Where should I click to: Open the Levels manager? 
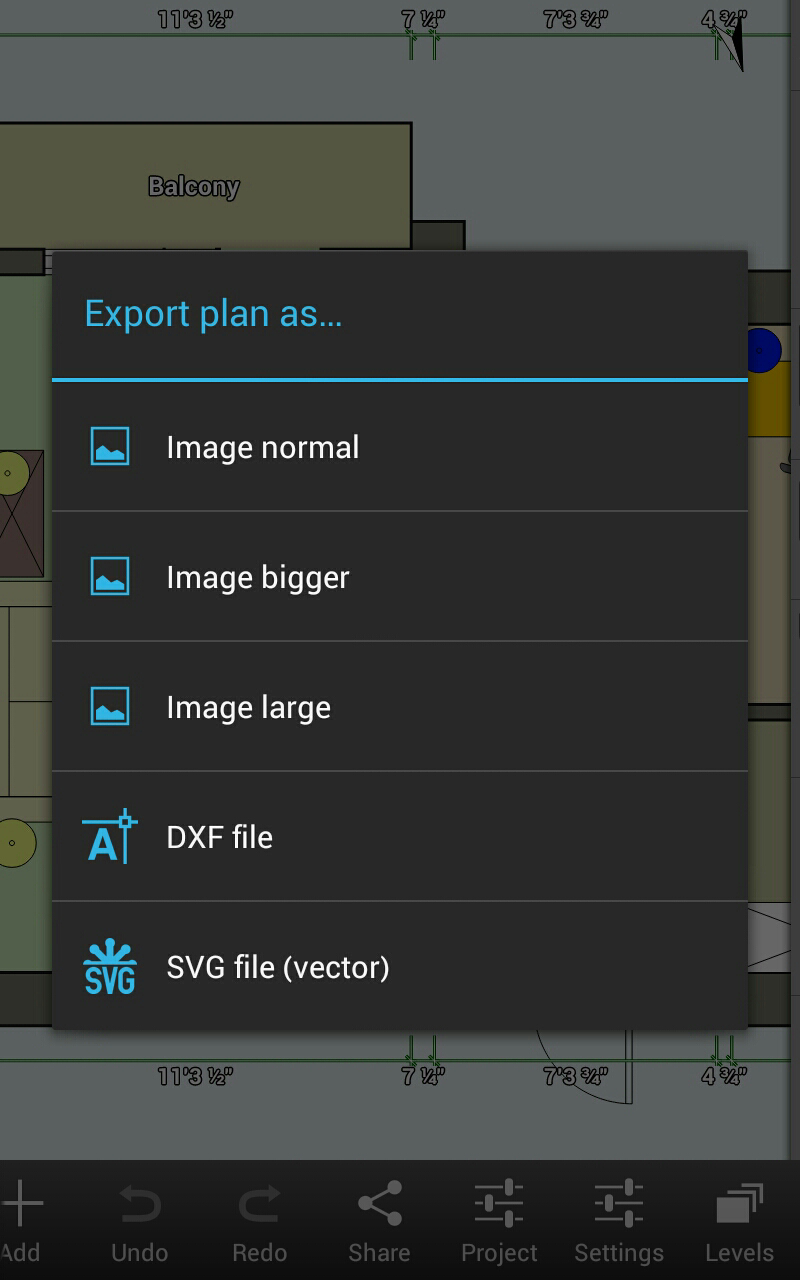tap(738, 1220)
